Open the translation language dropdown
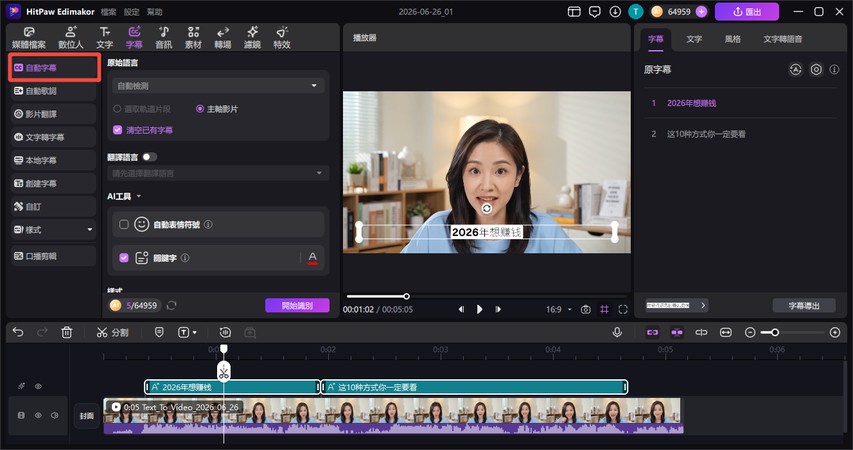Viewport: 853px width, 450px height. pos(218,173)
